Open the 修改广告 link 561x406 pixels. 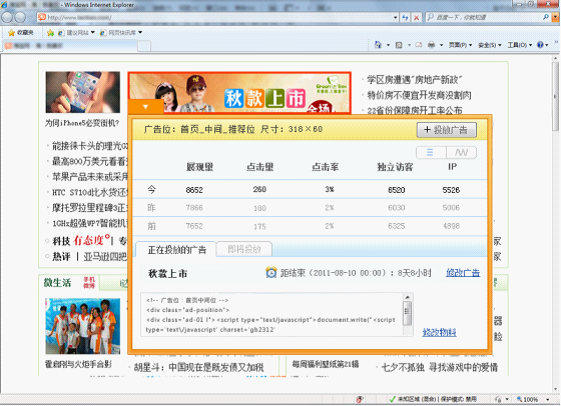click(463, 273)
